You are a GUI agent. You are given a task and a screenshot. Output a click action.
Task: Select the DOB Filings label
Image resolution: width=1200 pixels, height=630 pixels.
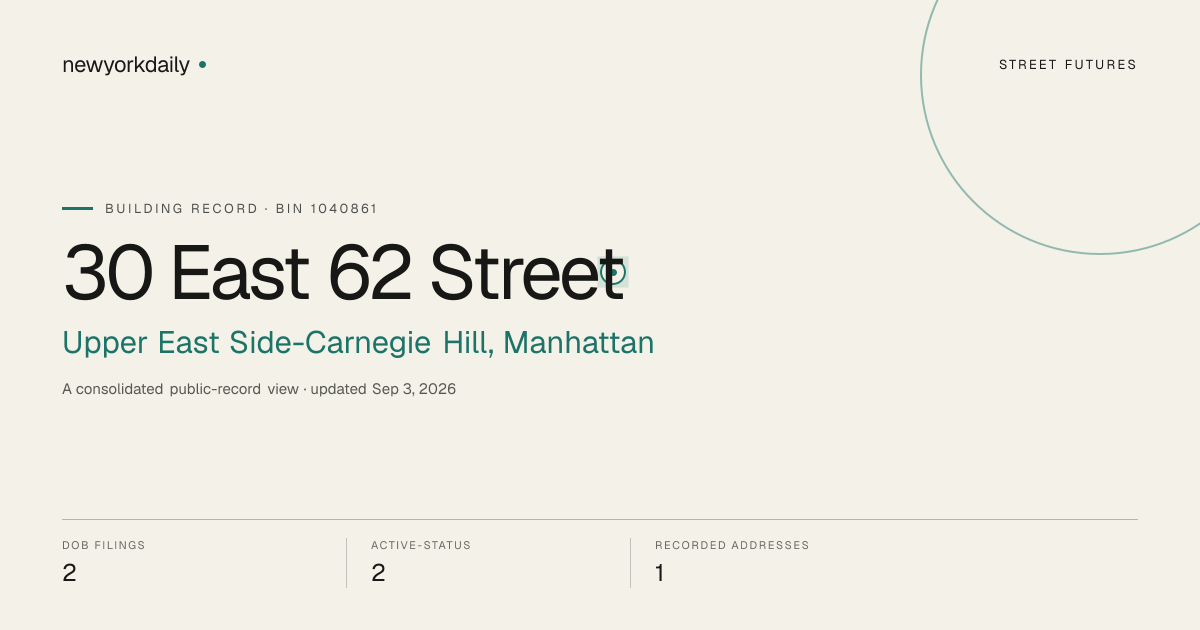(x=104, y=546)
